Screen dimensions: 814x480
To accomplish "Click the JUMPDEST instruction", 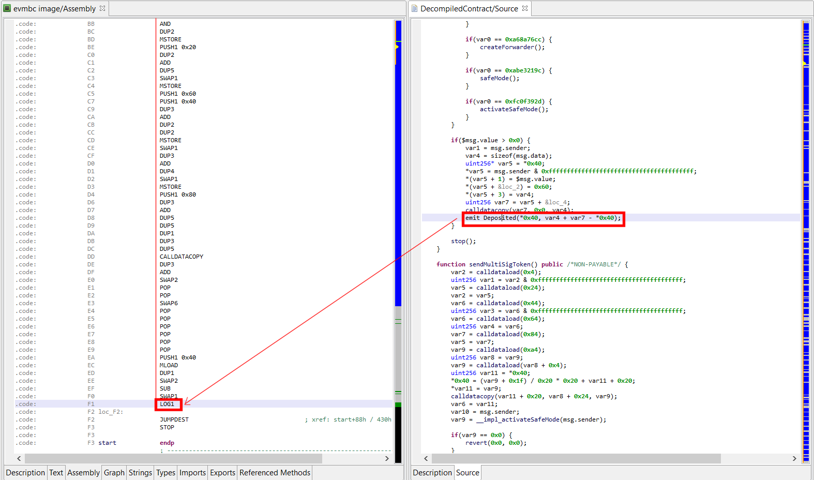I will 174,420.
